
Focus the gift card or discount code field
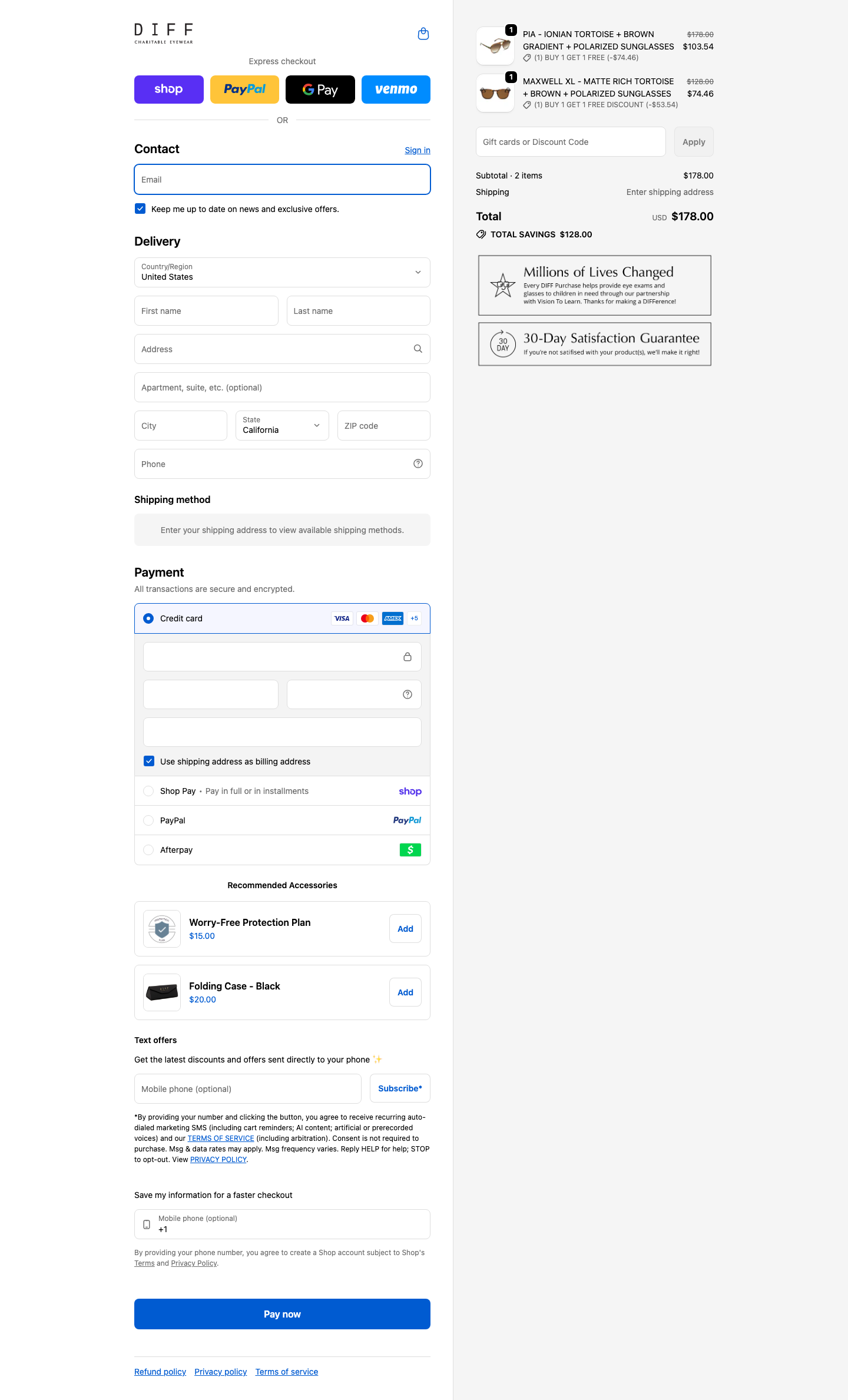[x=570, y=142]
